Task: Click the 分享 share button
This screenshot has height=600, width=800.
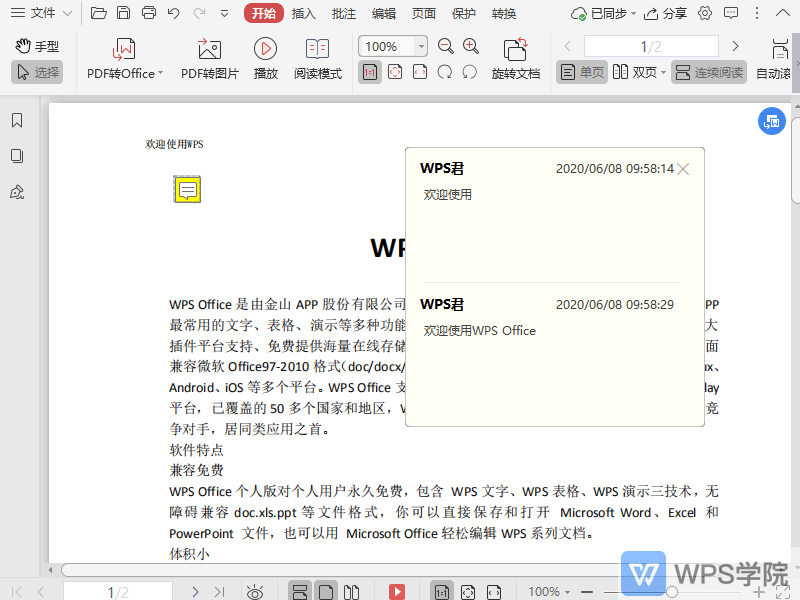Action: point(666,13)
